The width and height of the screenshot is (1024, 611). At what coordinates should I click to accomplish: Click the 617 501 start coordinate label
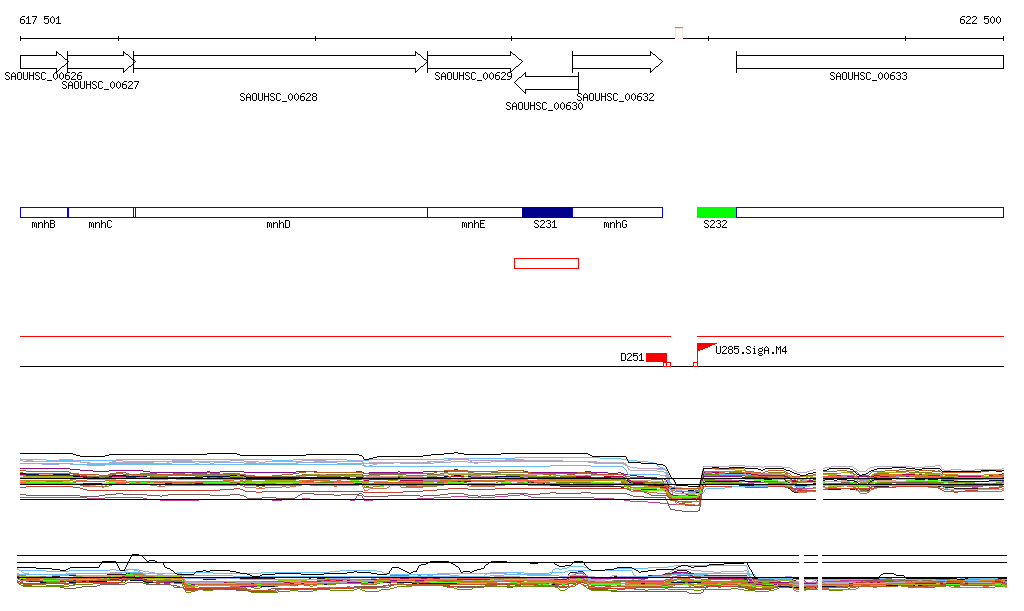[40, 20]
